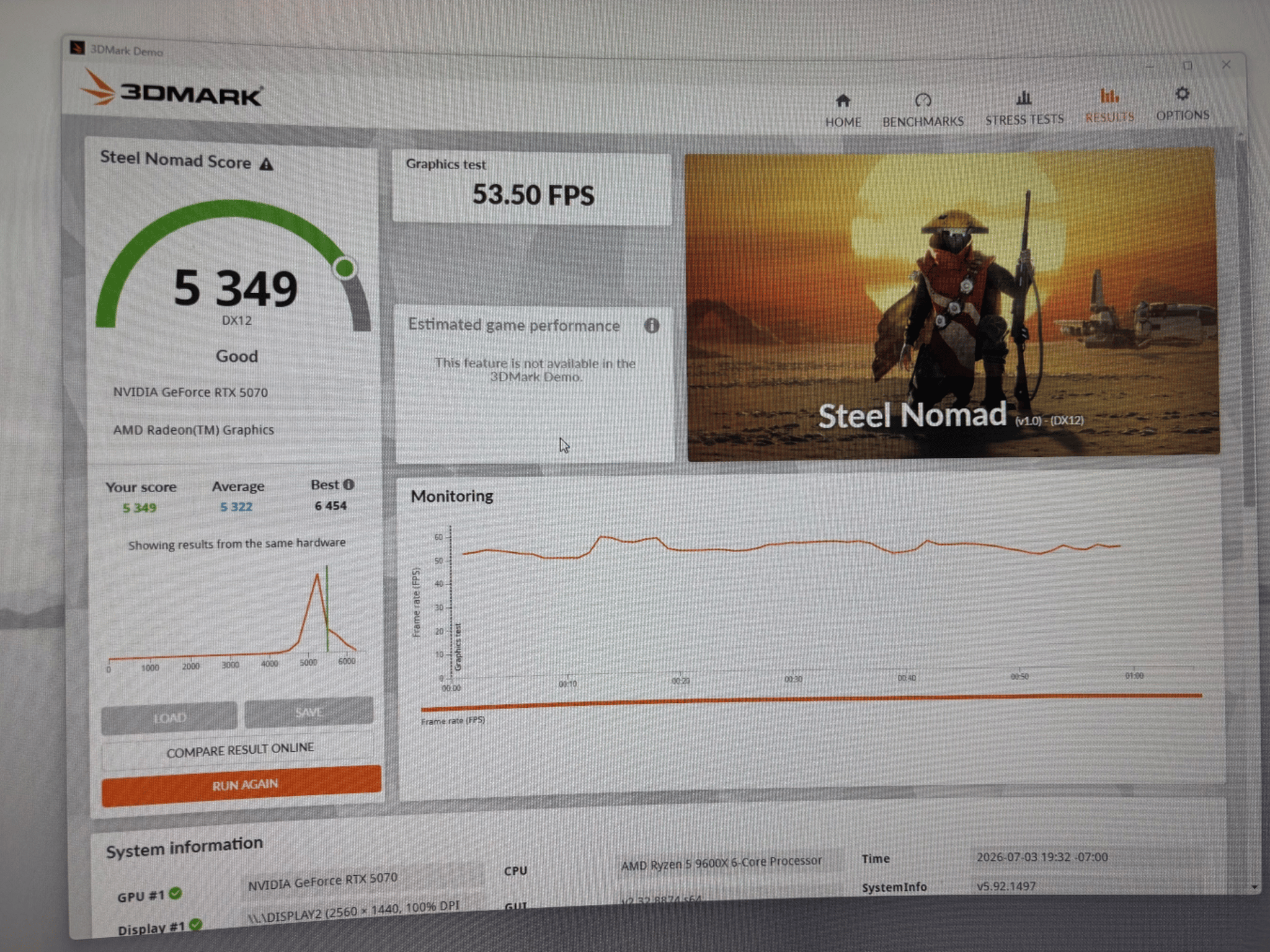This screenshot has height=952, width=1270.
Task: Select the HOME label in navigation
Action: [843, 122]
